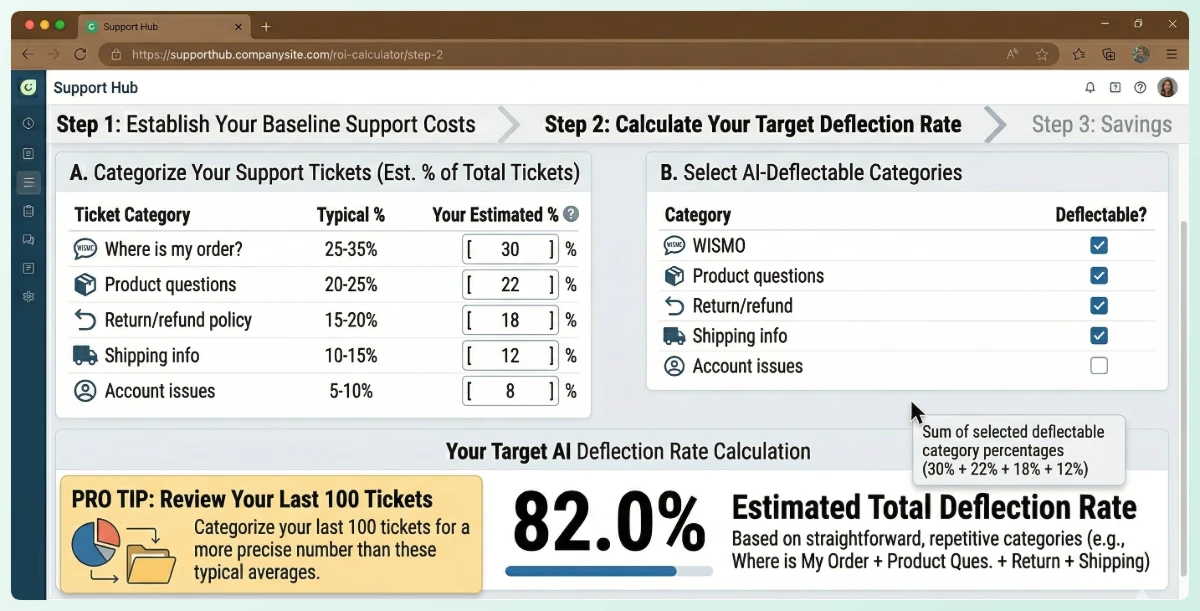
Task: Click the settings gear in left sidebar
Action: pyautogui.click(x=28, y=296)
